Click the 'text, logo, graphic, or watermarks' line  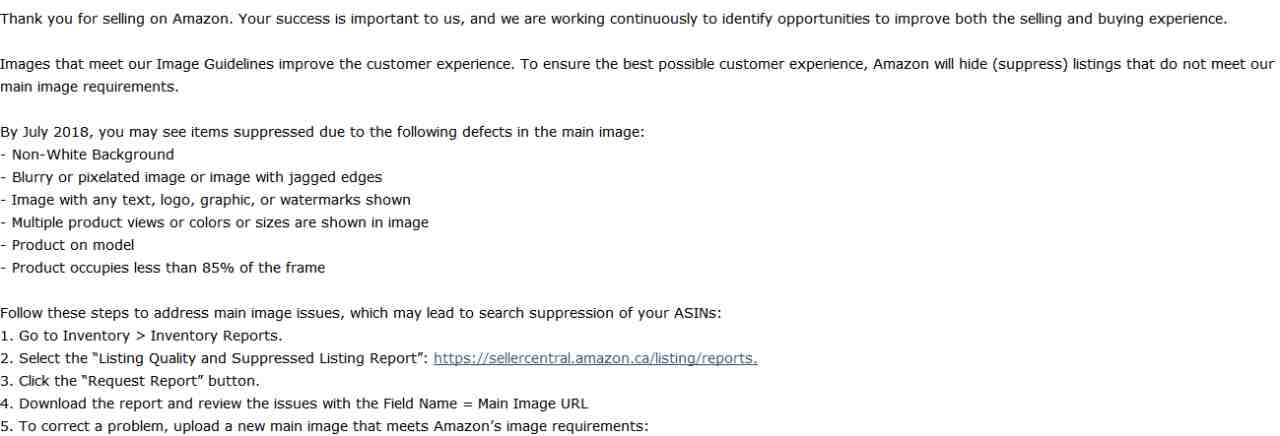coord(205,200)
